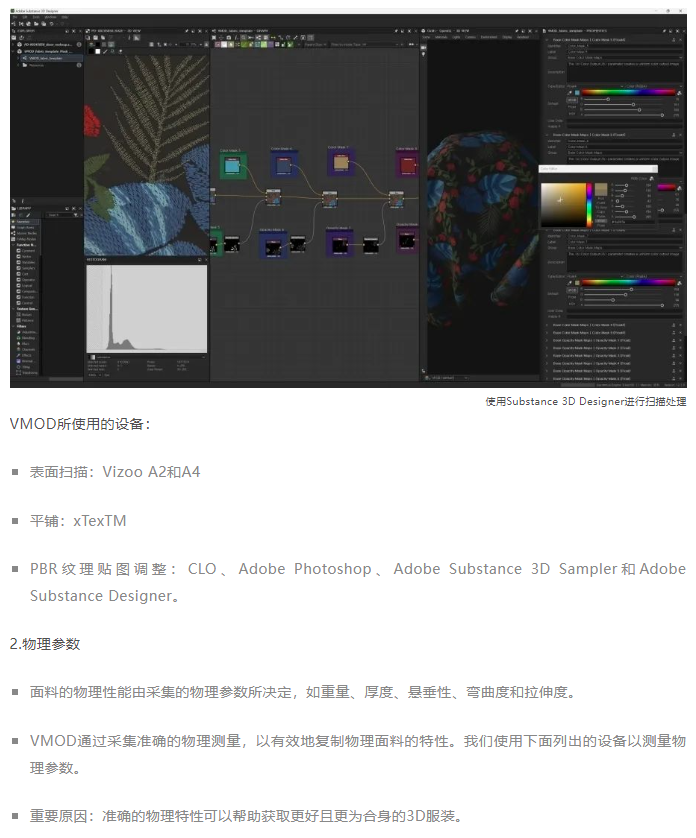Click the G slider handle in first color section
This screenshot has height=838, width=696.
pyautogui.click(x=633, y=105)
